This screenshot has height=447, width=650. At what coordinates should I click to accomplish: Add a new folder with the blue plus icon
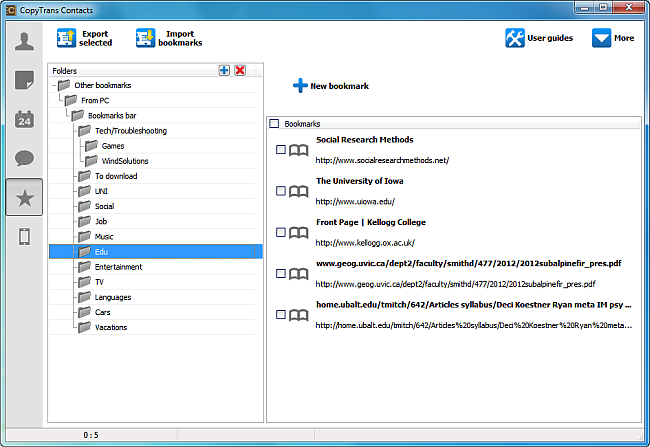(x=224, y=70)
